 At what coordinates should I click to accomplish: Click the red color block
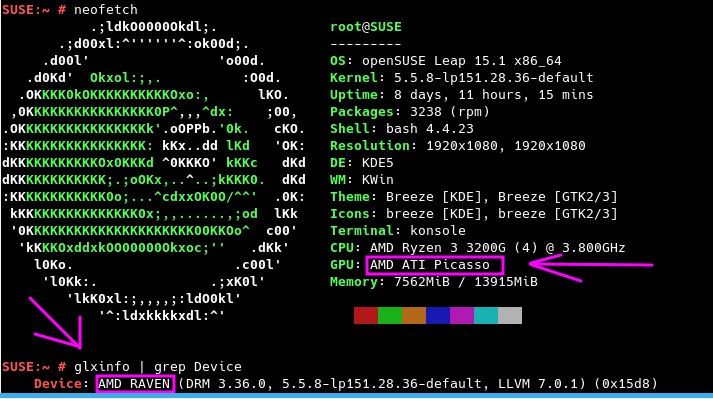click(x=366, y=315)
